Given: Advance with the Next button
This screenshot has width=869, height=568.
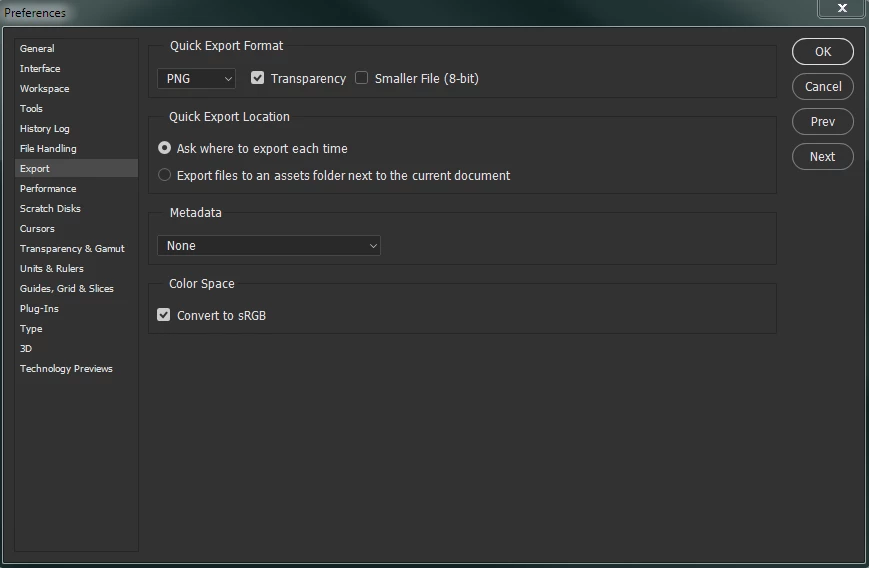Looking at the screenshot, I should coord(822,157).
